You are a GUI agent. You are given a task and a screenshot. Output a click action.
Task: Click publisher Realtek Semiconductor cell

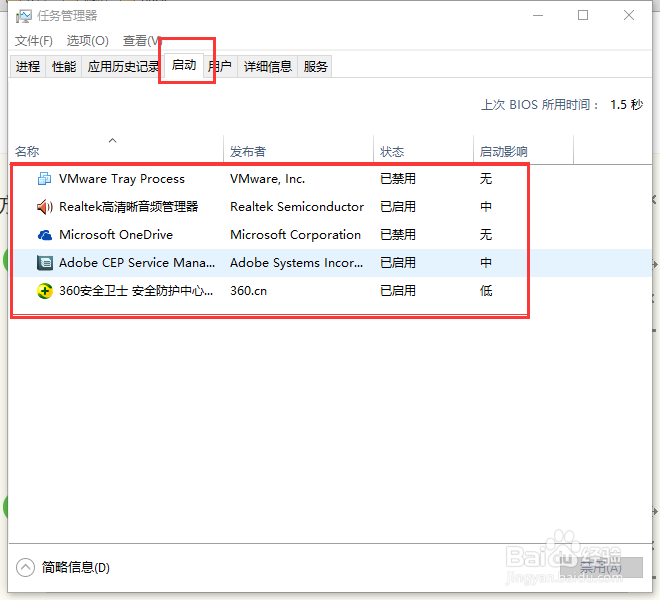pyautogui.click(x=297, y=207)
